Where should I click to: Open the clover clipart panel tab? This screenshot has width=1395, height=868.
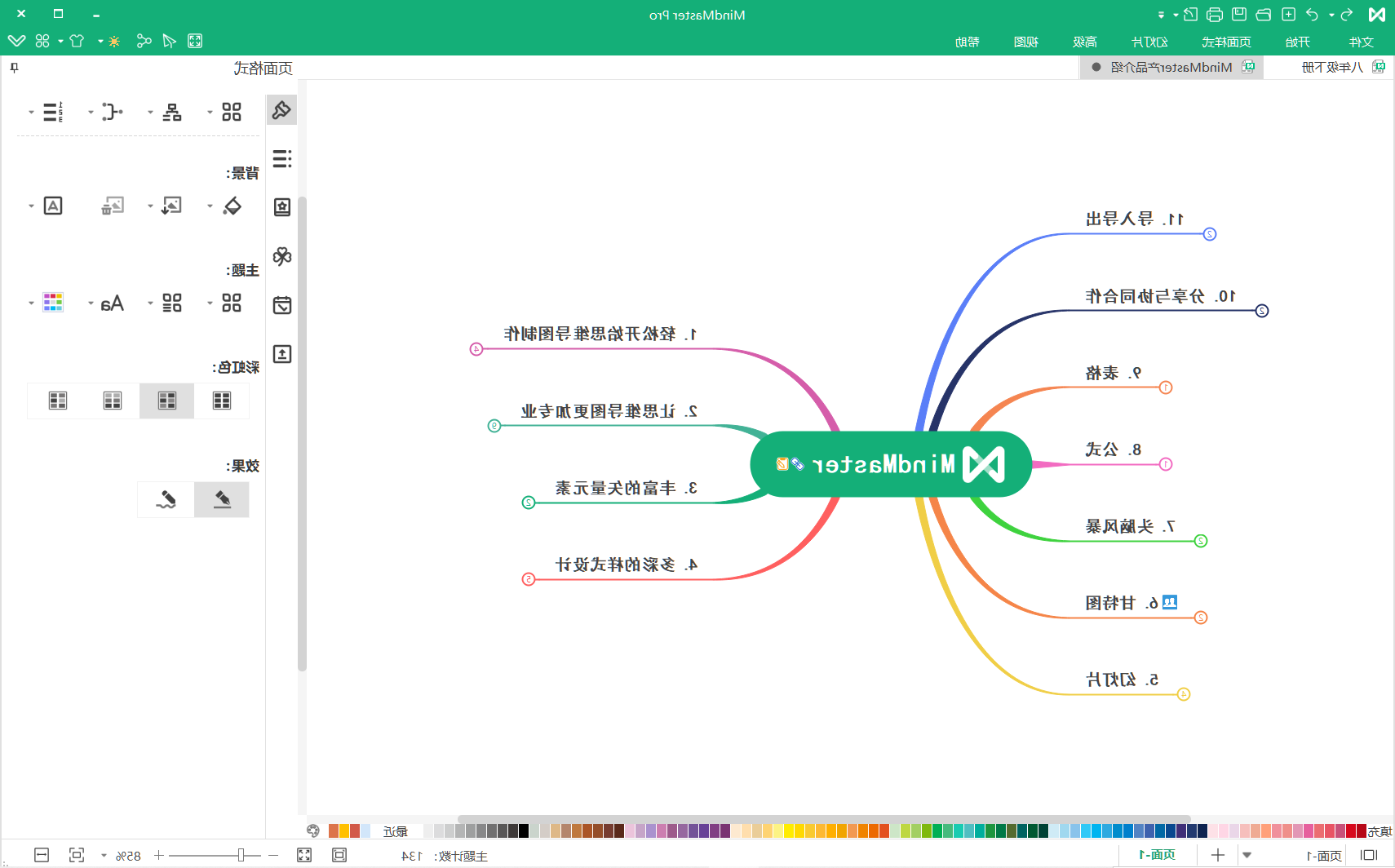pos(282,256)
